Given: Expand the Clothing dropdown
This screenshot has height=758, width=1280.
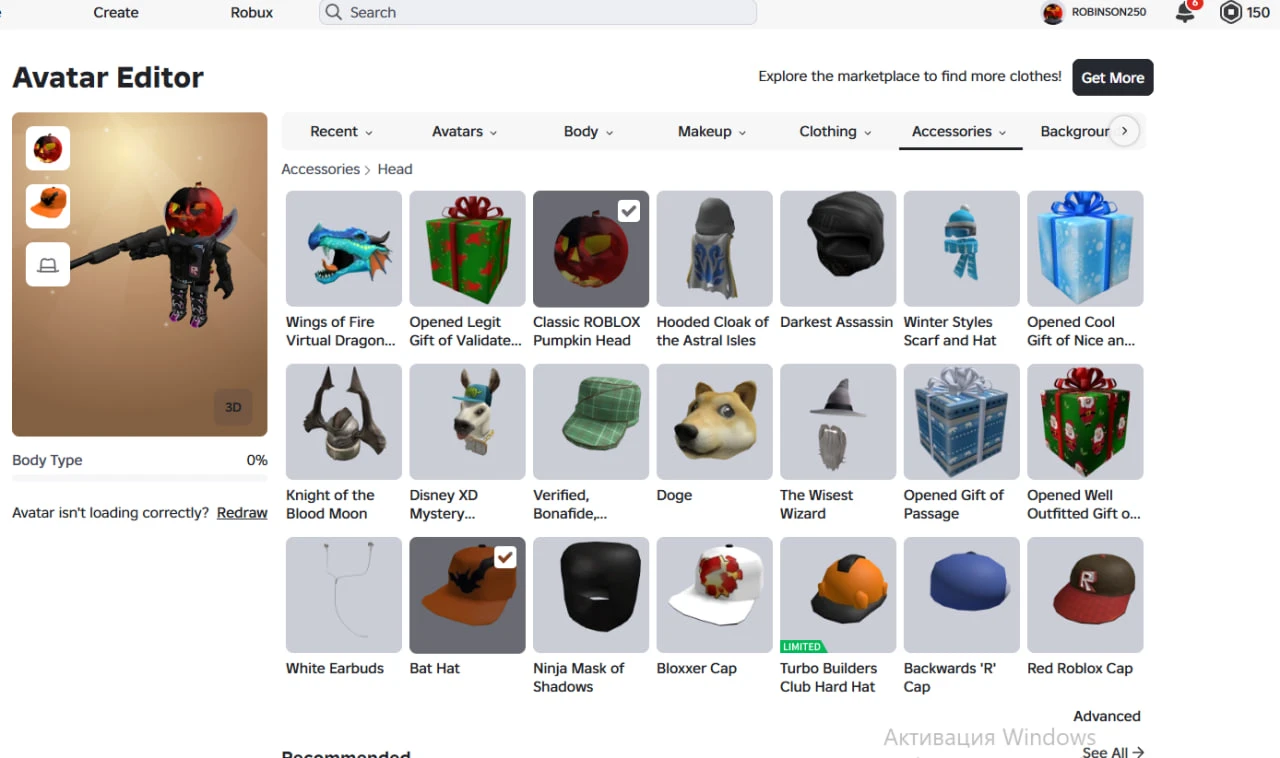Looking at the screenshot, I should (x=835, y=131).
